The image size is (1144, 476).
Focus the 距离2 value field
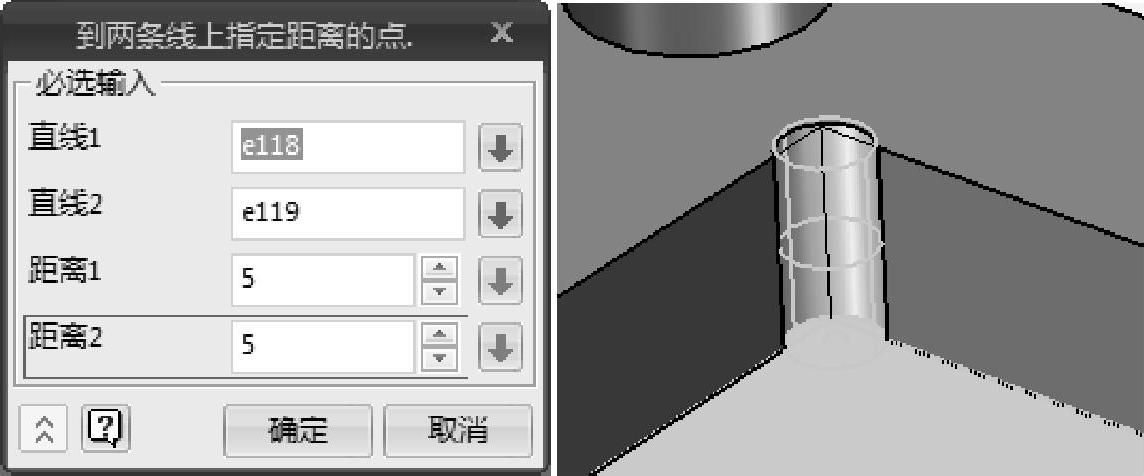323,347
